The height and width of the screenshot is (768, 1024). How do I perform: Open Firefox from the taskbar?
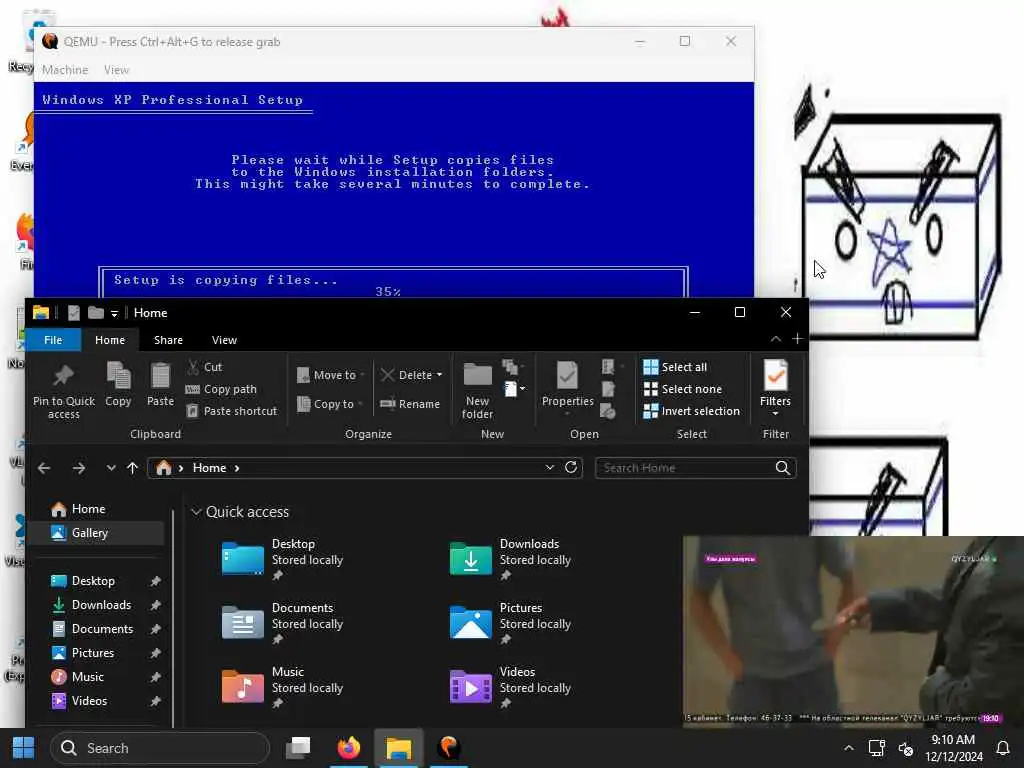349,748
